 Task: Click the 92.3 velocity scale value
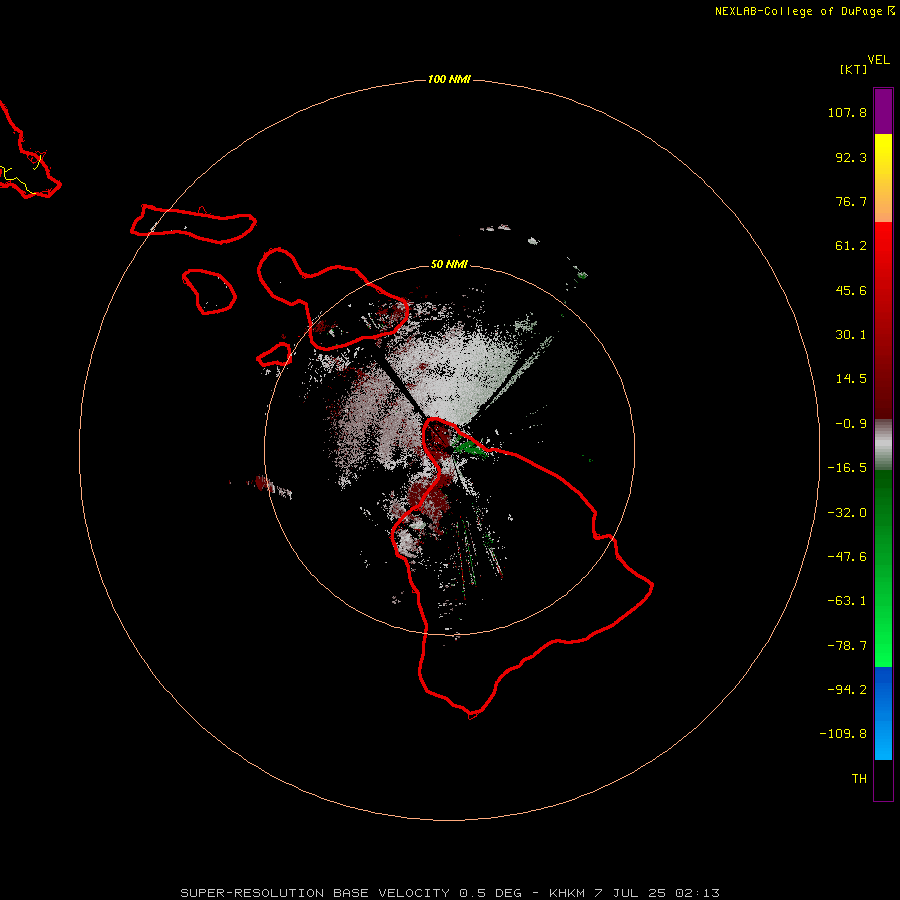point(851,157)
